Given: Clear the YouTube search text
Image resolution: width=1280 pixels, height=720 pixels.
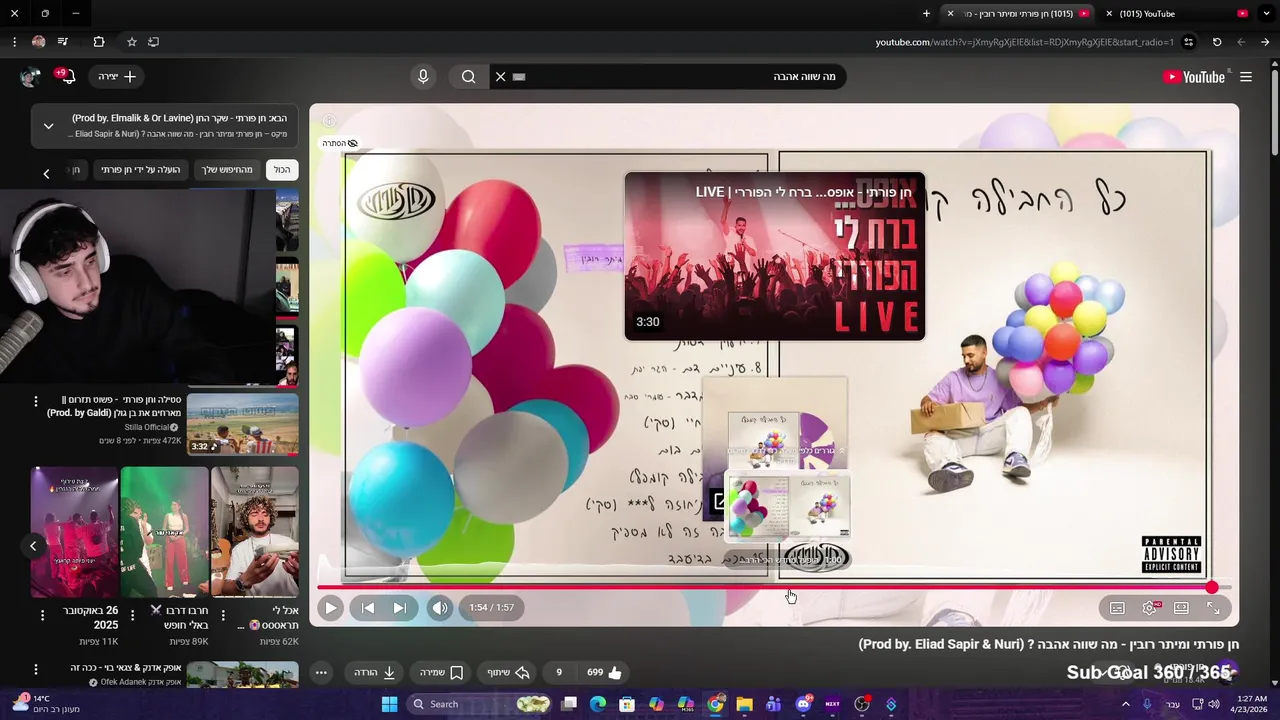Looking at the screenshot, I should [x=501, y=77].
